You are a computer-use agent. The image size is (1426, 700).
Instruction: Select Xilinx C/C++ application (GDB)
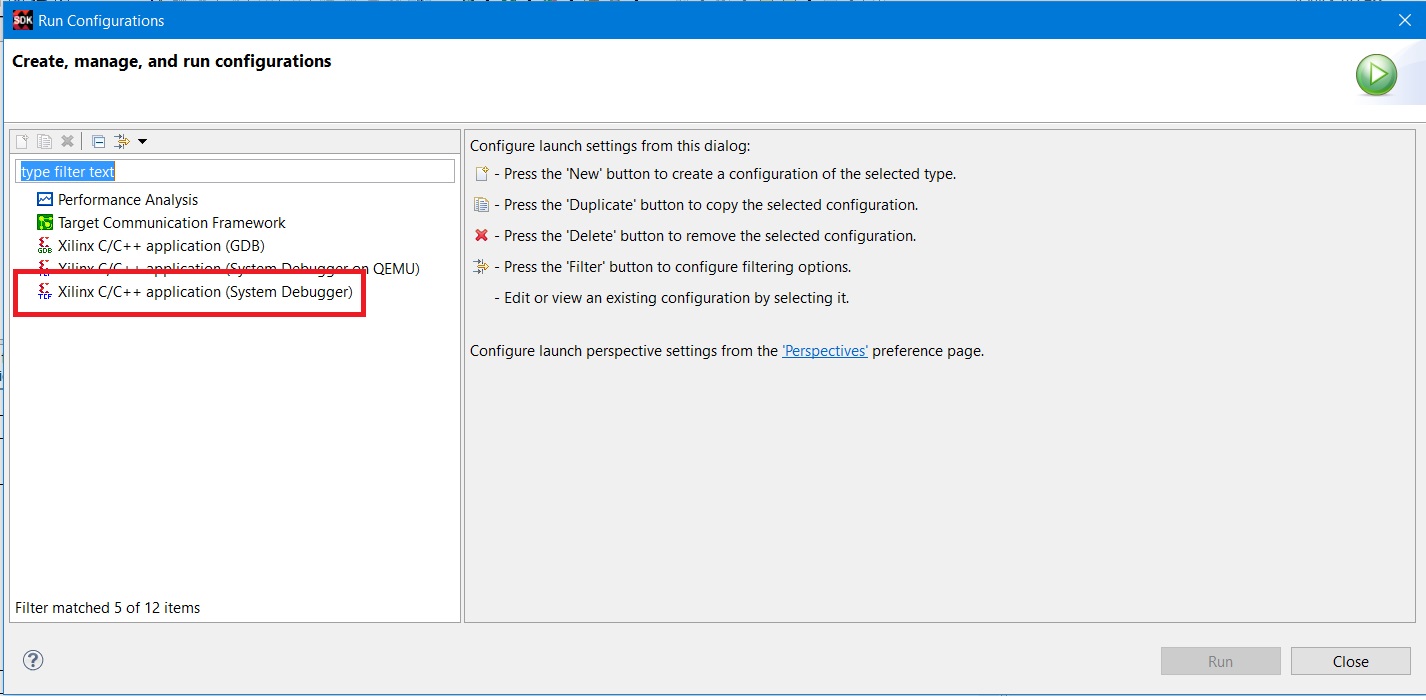tap(161, 246)
